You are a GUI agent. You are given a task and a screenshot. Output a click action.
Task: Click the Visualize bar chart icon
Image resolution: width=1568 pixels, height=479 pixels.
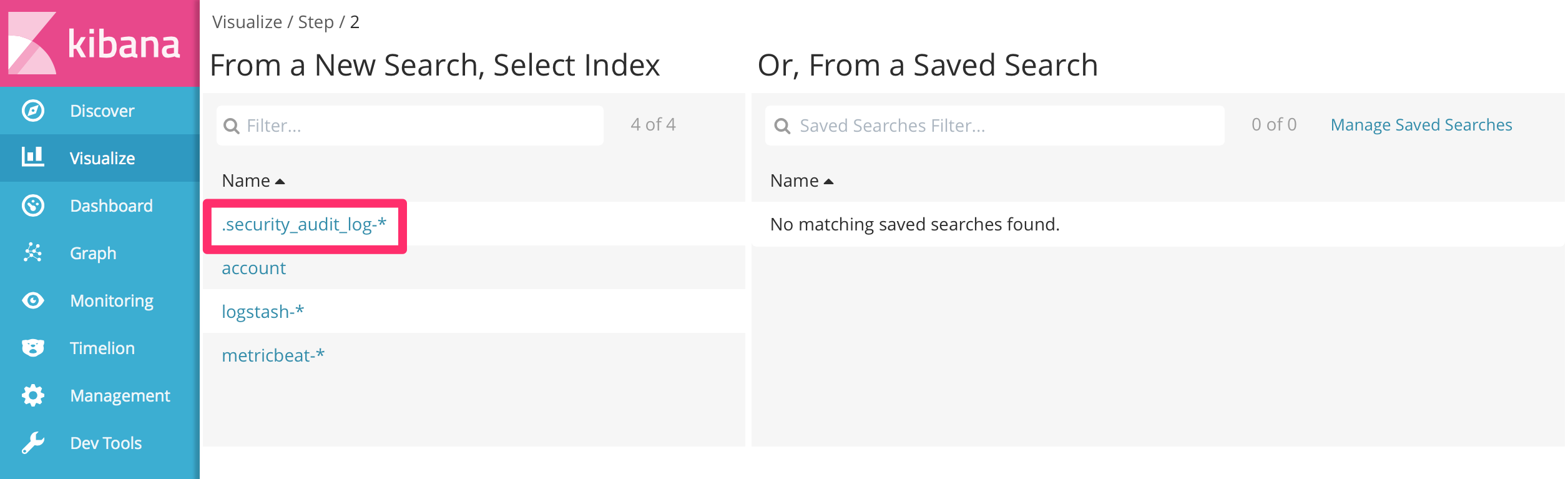point(33,157)
